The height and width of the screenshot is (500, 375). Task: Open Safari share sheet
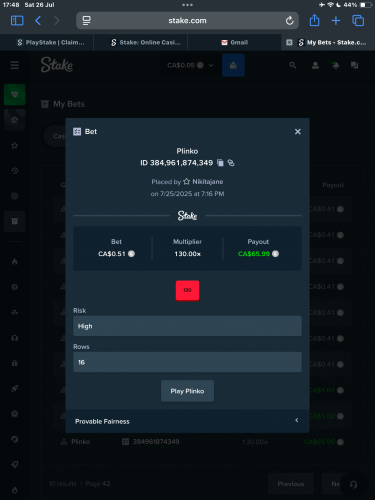(314, 20)
